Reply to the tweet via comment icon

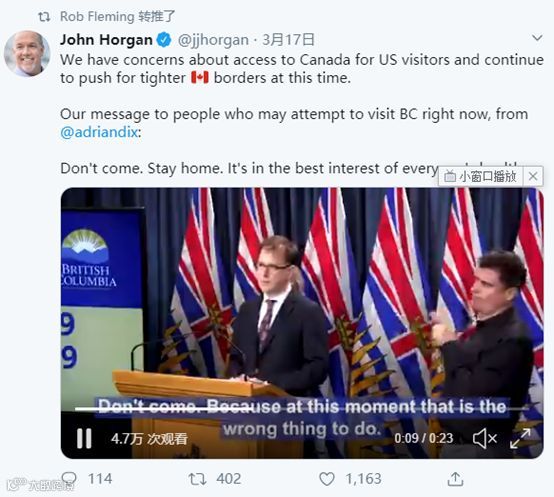69,479
